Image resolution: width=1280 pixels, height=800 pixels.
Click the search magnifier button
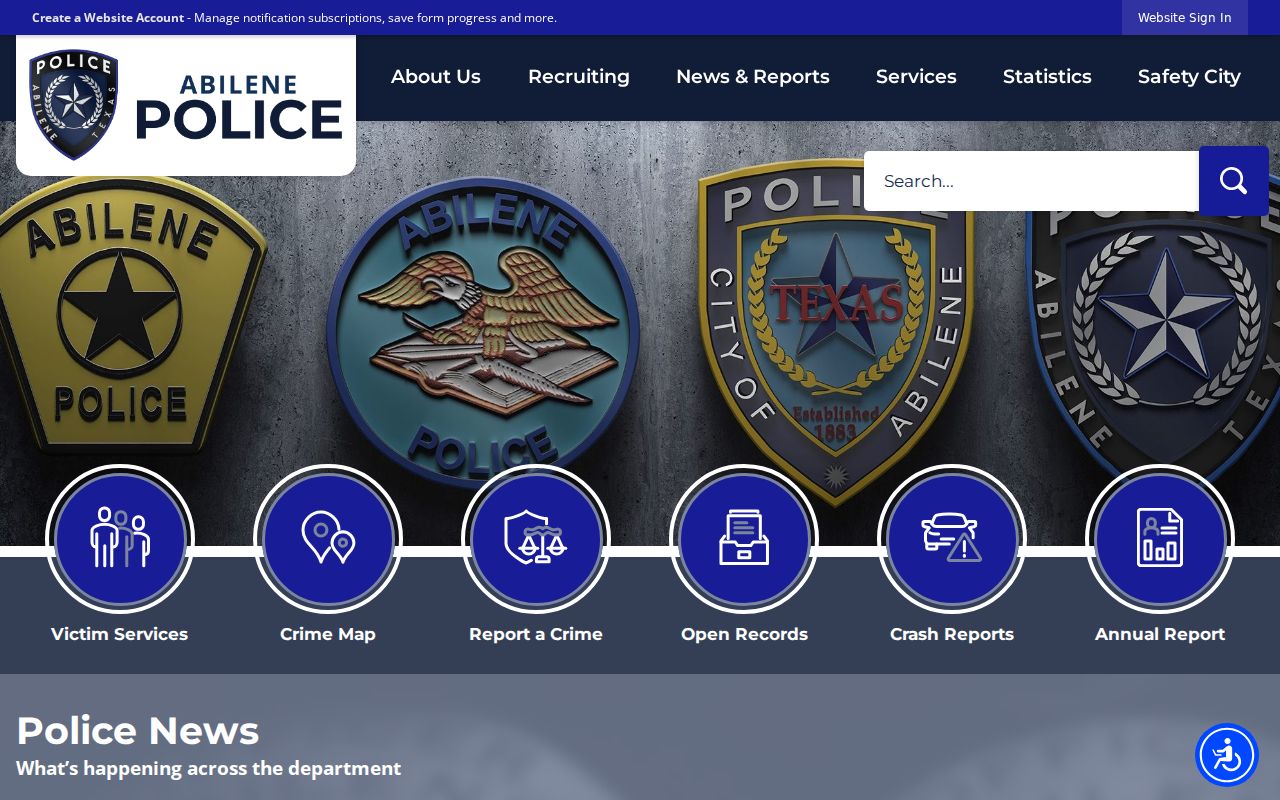click(x=1234, y=181)
